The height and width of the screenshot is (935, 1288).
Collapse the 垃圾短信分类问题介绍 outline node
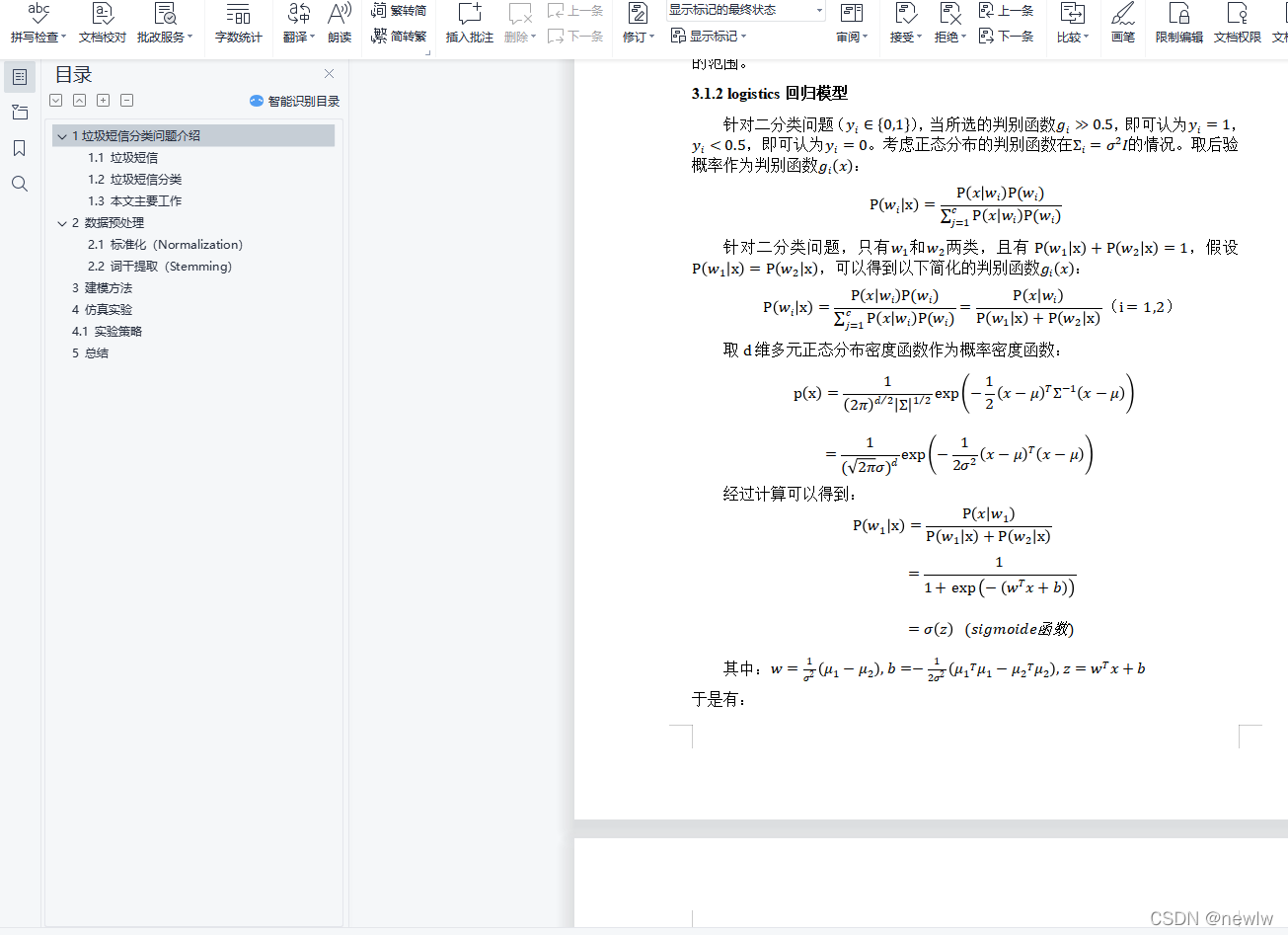(62, 136)
